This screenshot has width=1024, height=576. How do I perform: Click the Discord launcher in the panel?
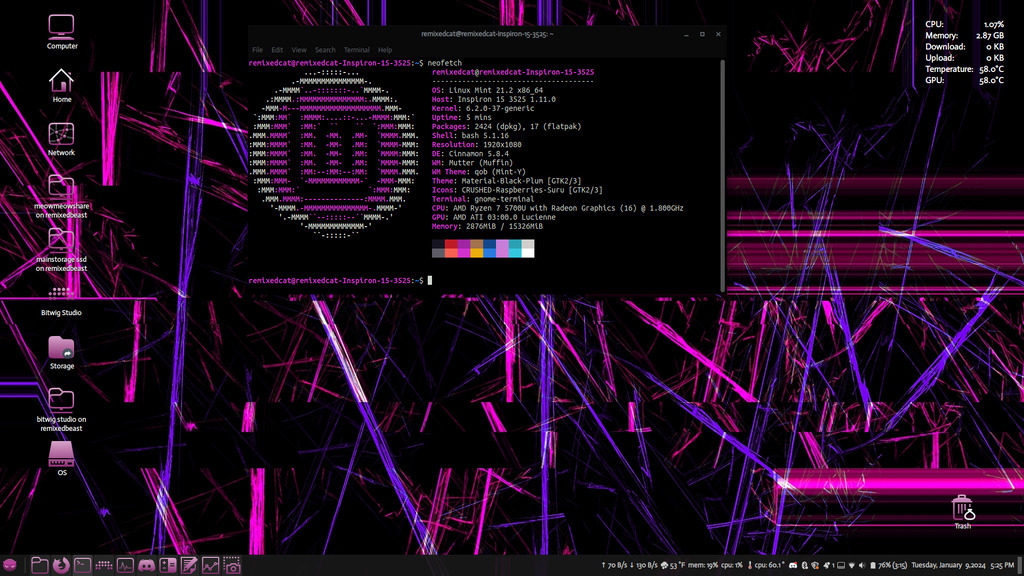point(147,566)
